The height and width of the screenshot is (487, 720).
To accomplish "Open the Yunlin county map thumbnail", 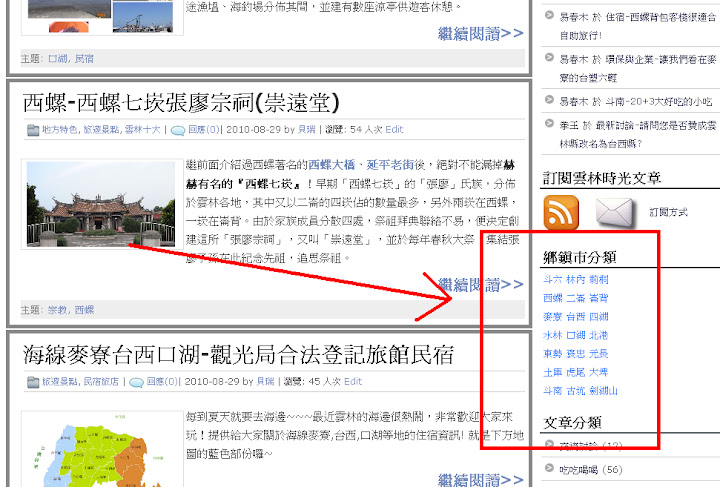I will click(102, 449).
